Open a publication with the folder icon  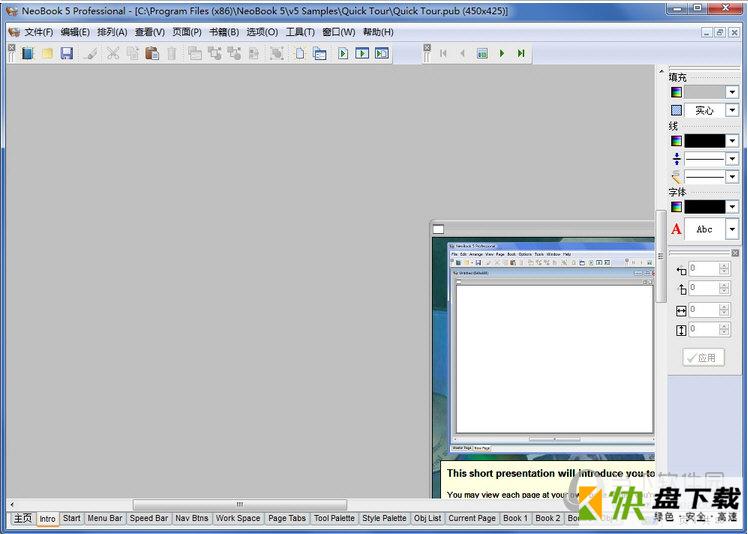(47, 53)
